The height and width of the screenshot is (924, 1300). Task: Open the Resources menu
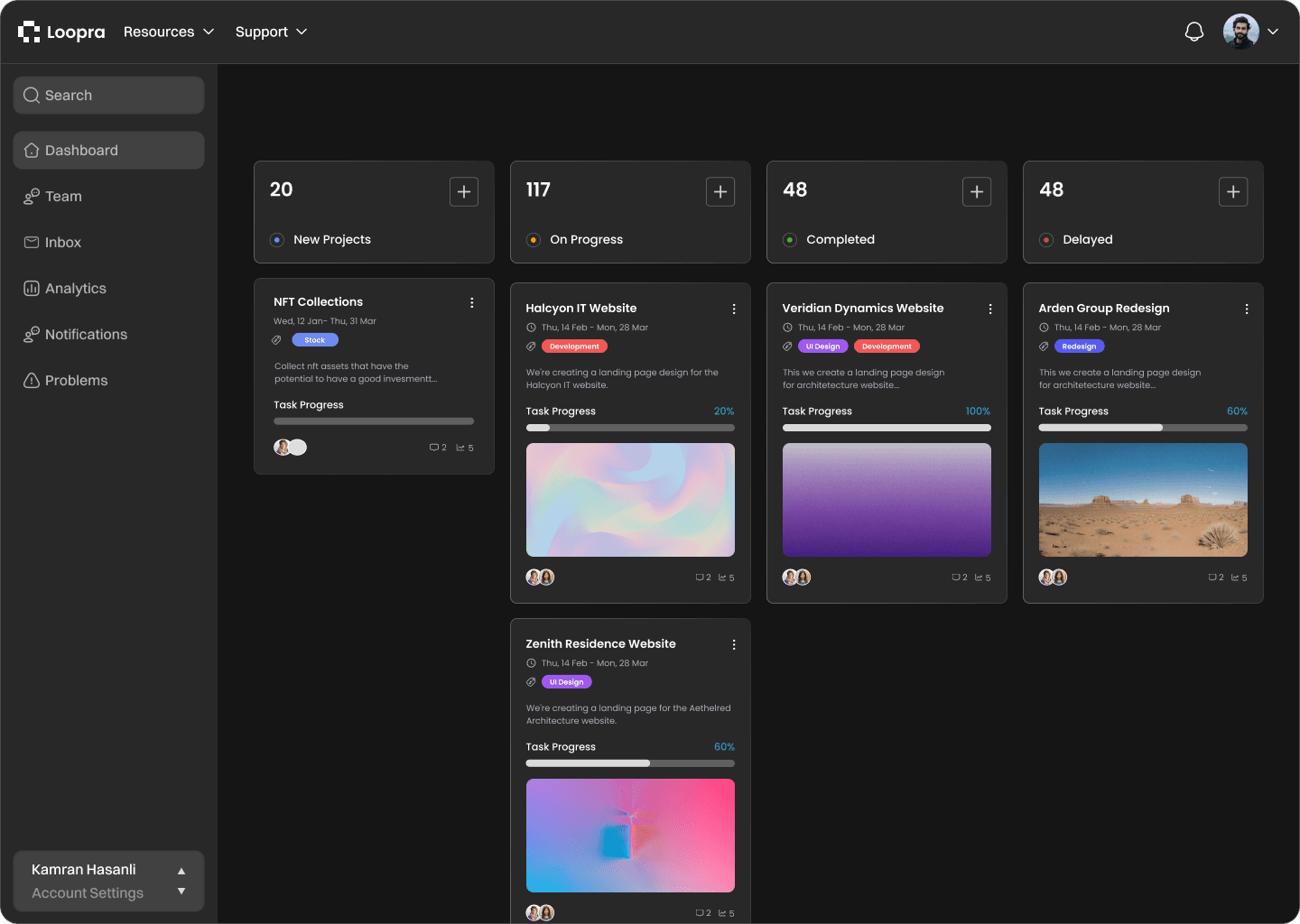pyautogui.click(x=169, y=32)
